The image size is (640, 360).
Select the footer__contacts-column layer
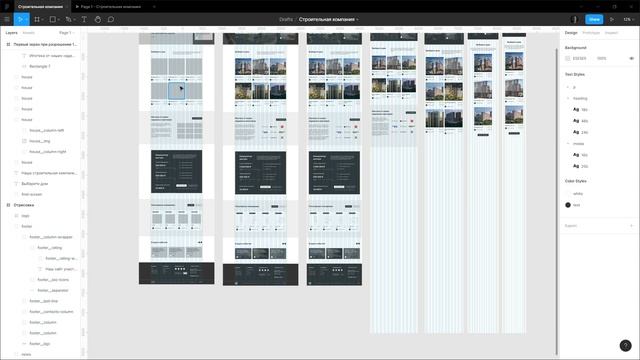[51, 311]
